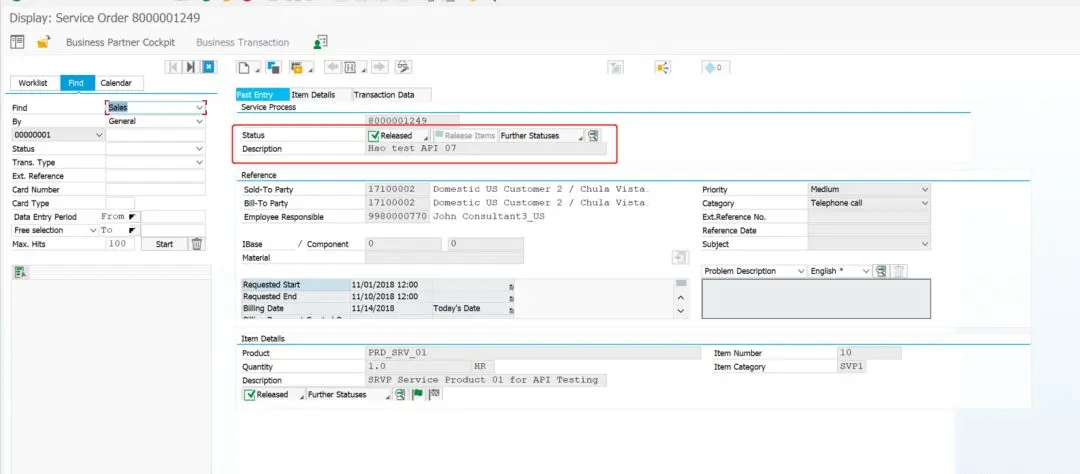Image resolution: width=1080 pixels, height=474 pixels.
Task: Switch to the Worklist tab
Action: pos(33,83)
